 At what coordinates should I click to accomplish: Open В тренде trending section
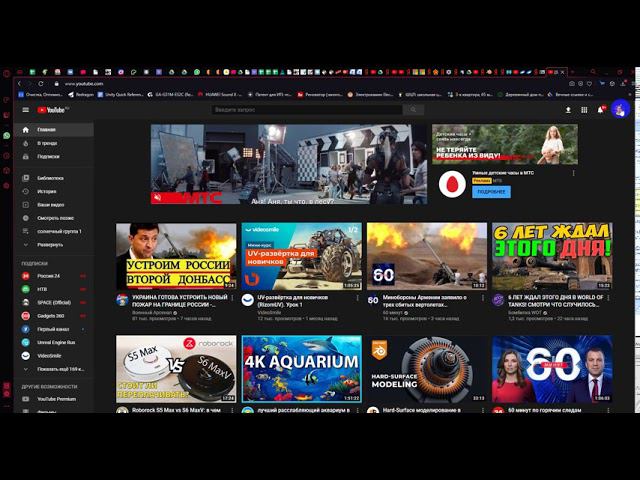(54, 143)
